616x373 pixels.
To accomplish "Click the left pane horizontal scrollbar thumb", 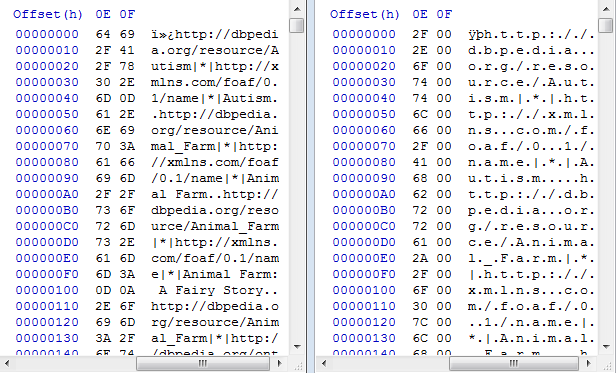I will click(203, 363).
